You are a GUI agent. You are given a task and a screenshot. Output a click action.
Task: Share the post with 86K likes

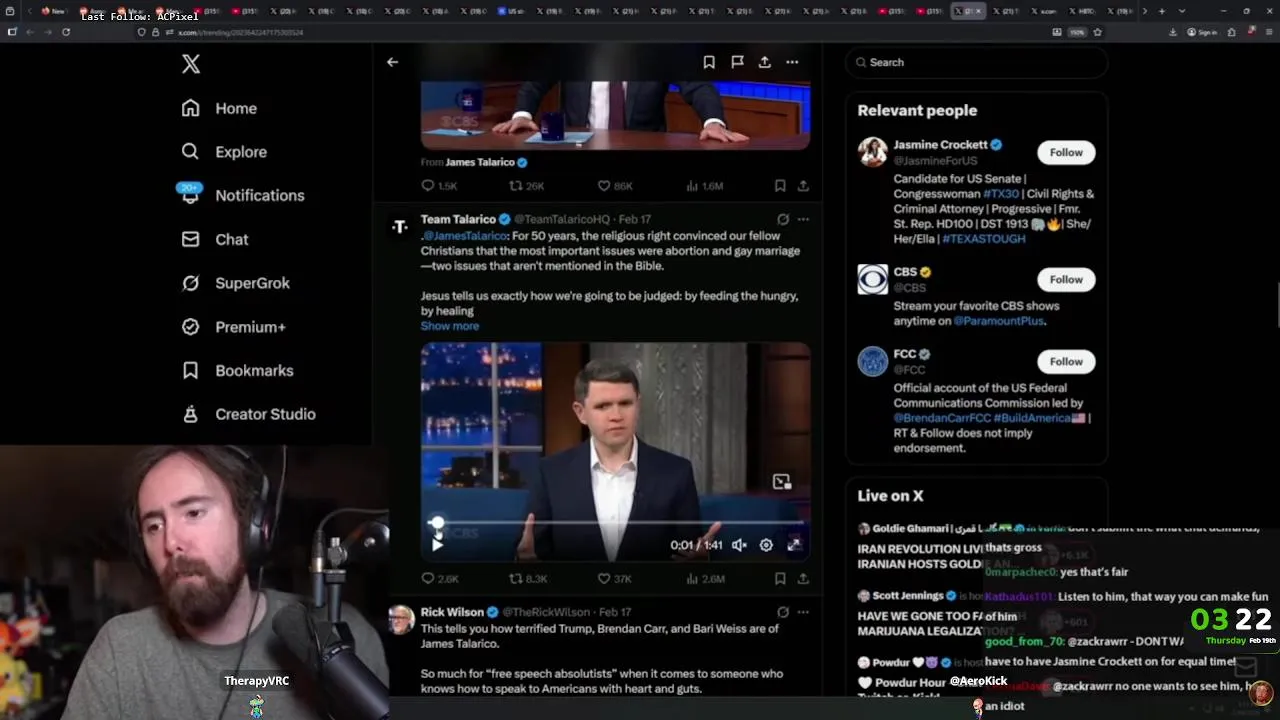tap(803, 186)
